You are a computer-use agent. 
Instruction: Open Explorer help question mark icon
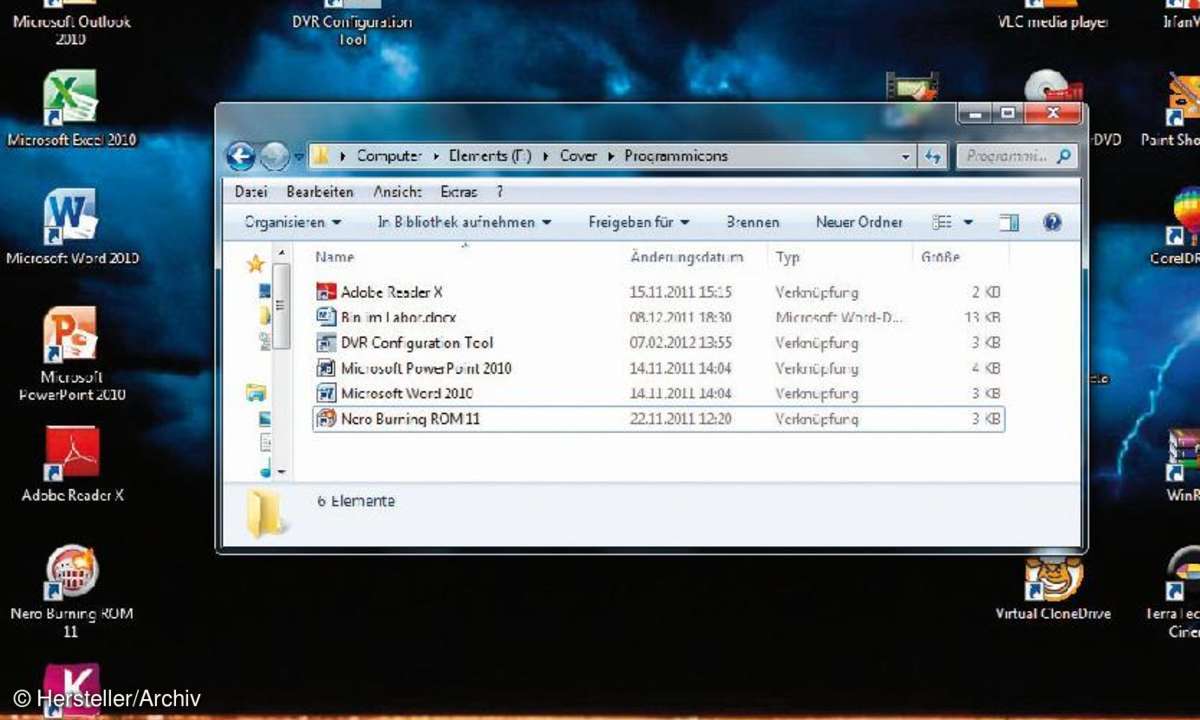1052,222
